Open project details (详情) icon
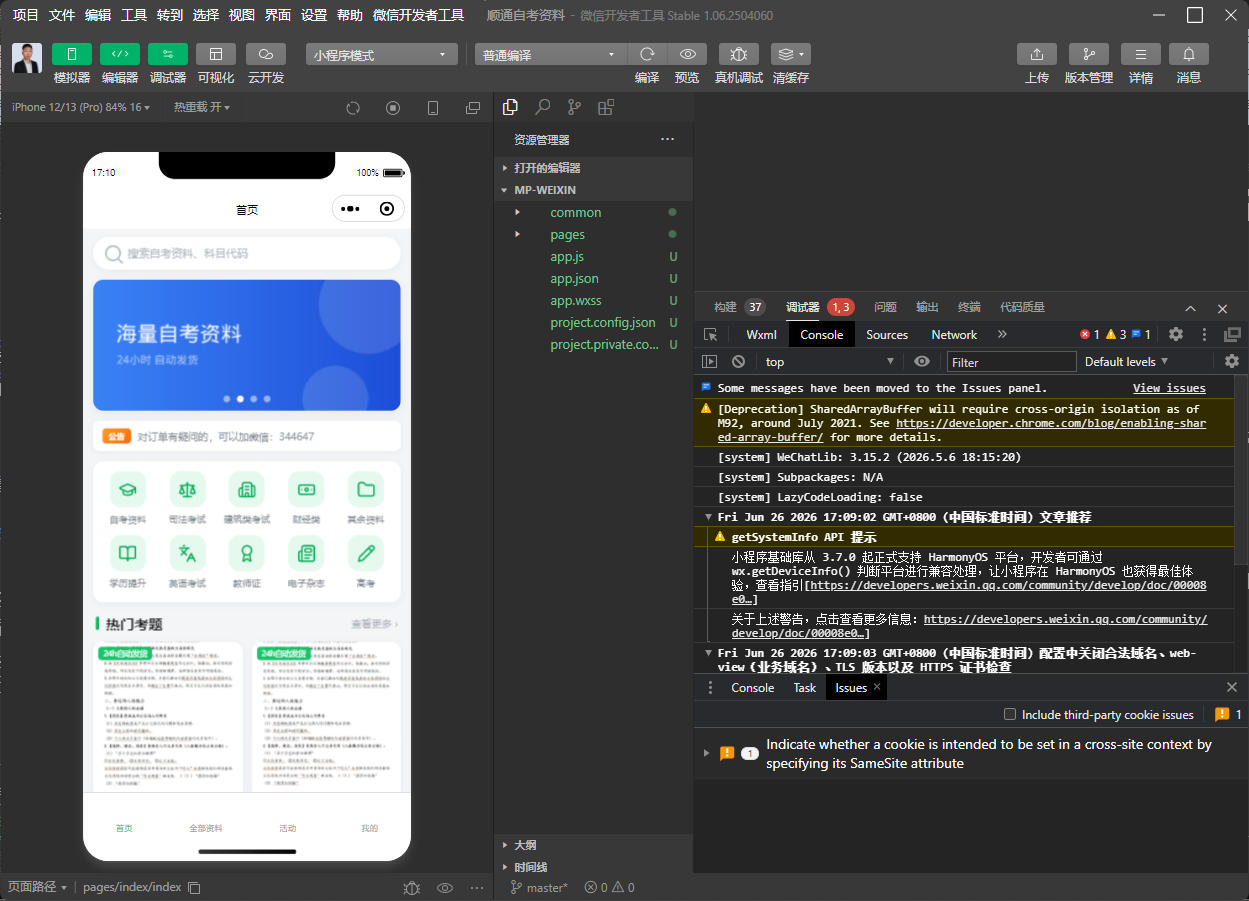 (1141, 54)
